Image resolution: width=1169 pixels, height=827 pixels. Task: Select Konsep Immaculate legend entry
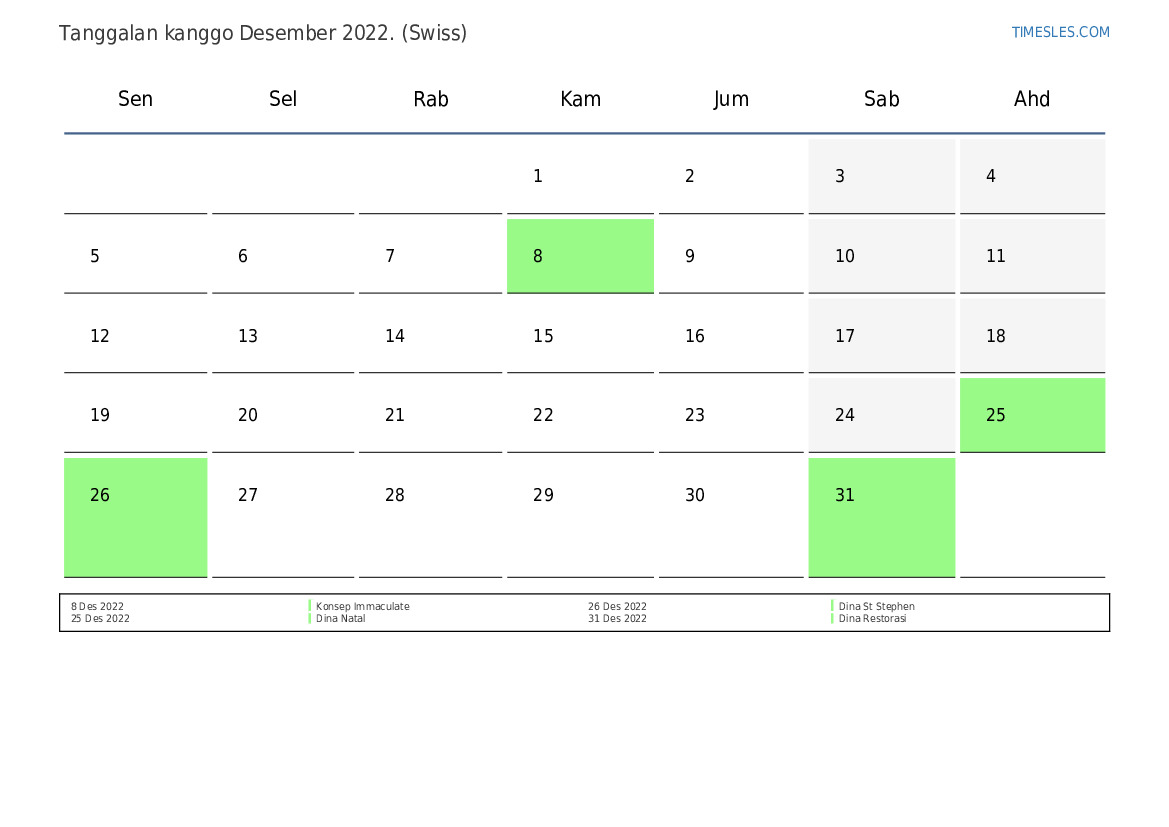tap(363, 607)
